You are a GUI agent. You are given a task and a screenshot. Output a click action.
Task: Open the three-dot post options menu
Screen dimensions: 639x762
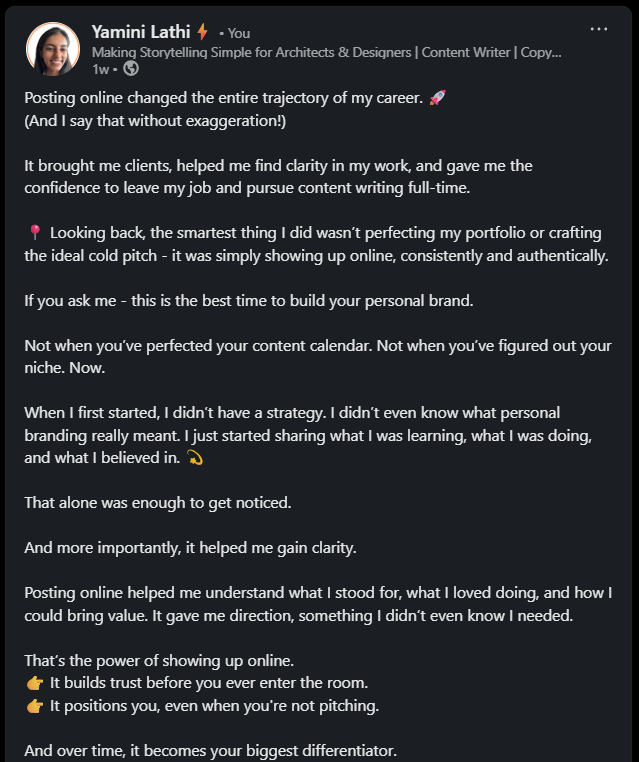(x=598, y=29)
